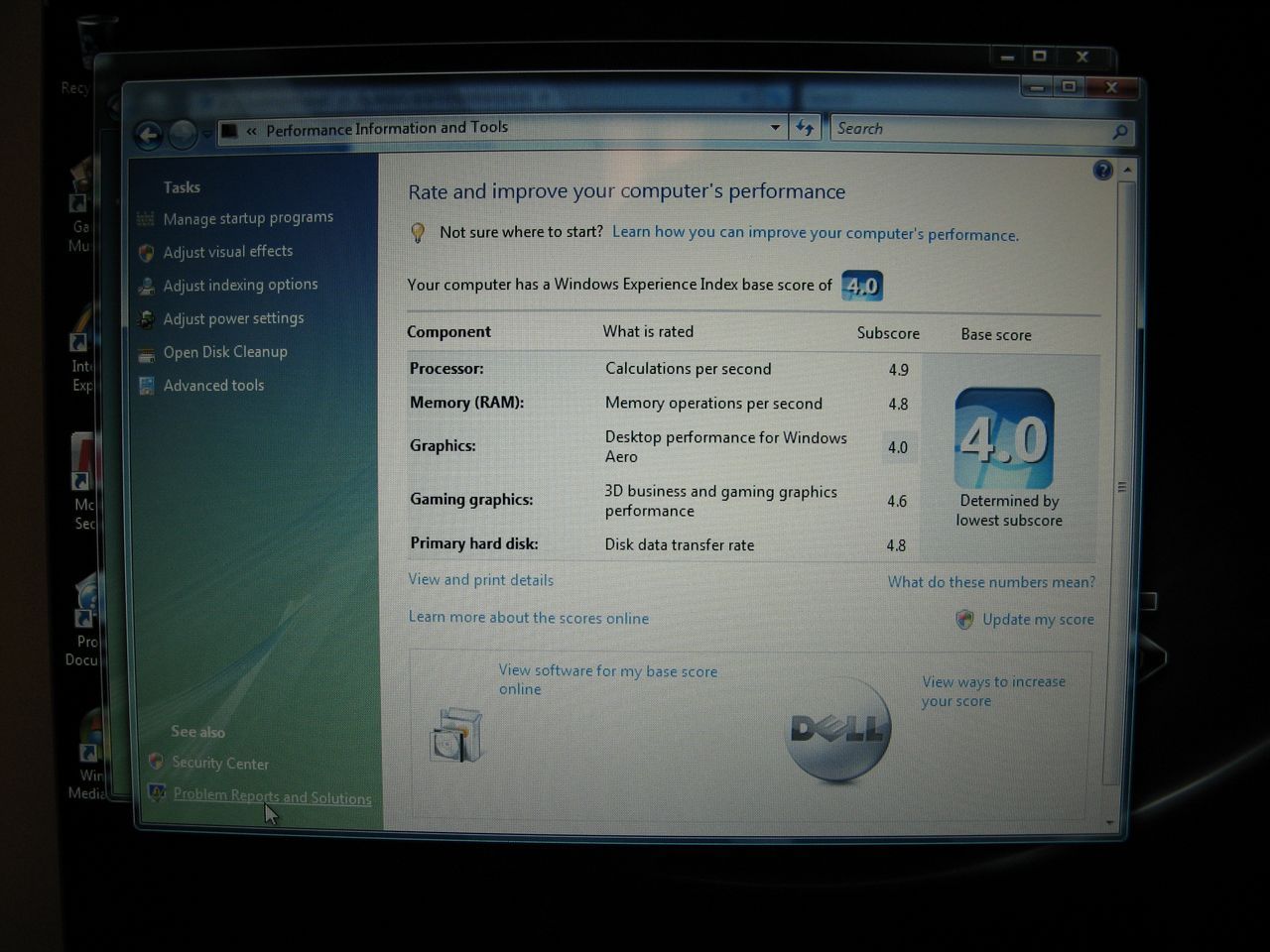Select the Primary hard disk row label
The height and width of the screenshot is (952, 1270).
pos(474,543)
